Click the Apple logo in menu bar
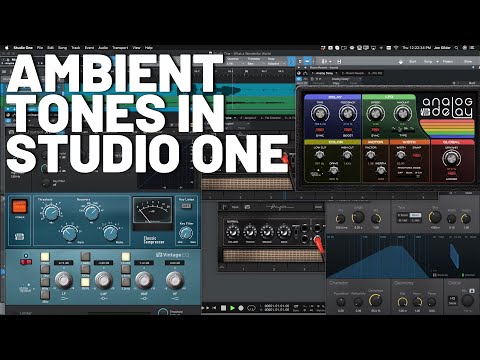This screenshot has height=360, width=480. point(6,48)
